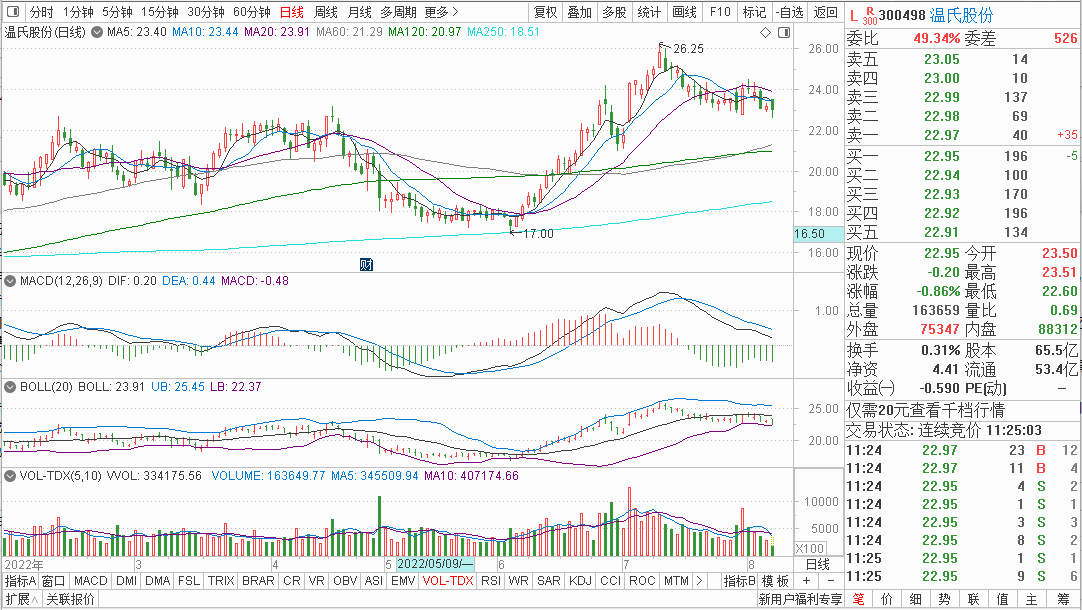The image size is (1082, 610).
Task: Switch to the 15分钟 period
Action: pos(160,12)
